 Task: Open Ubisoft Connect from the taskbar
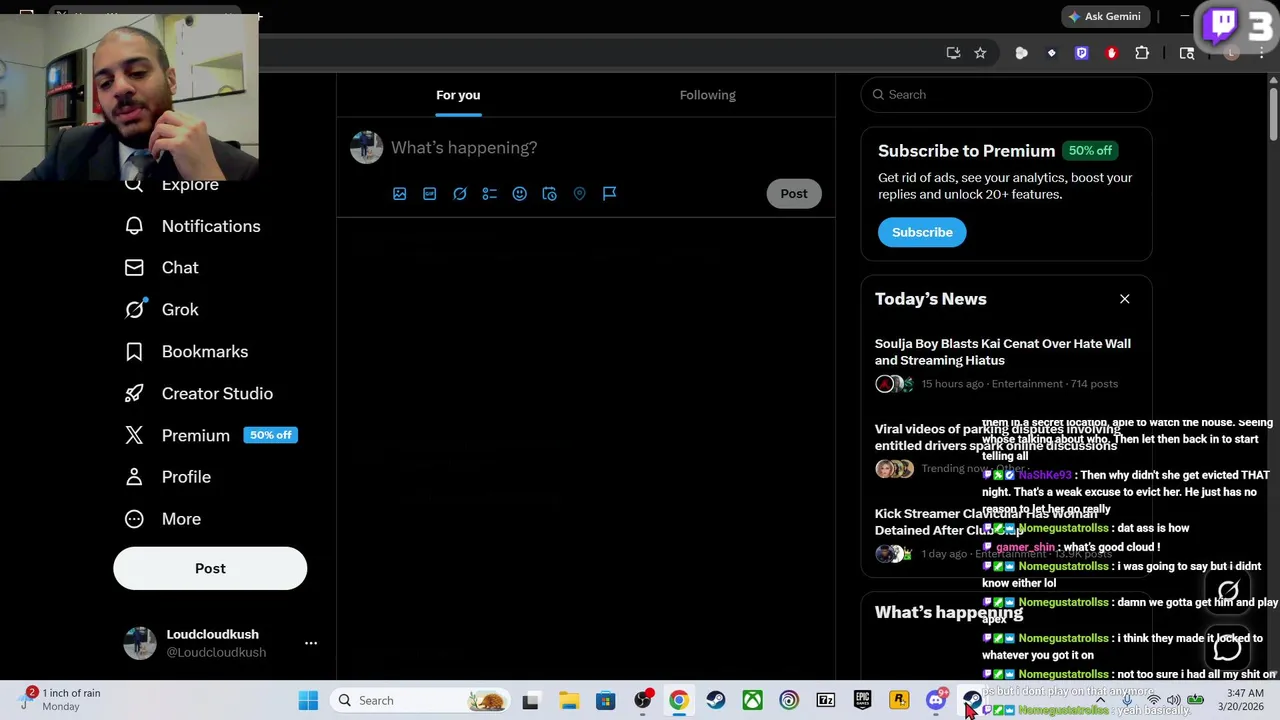tap(789, 701)
